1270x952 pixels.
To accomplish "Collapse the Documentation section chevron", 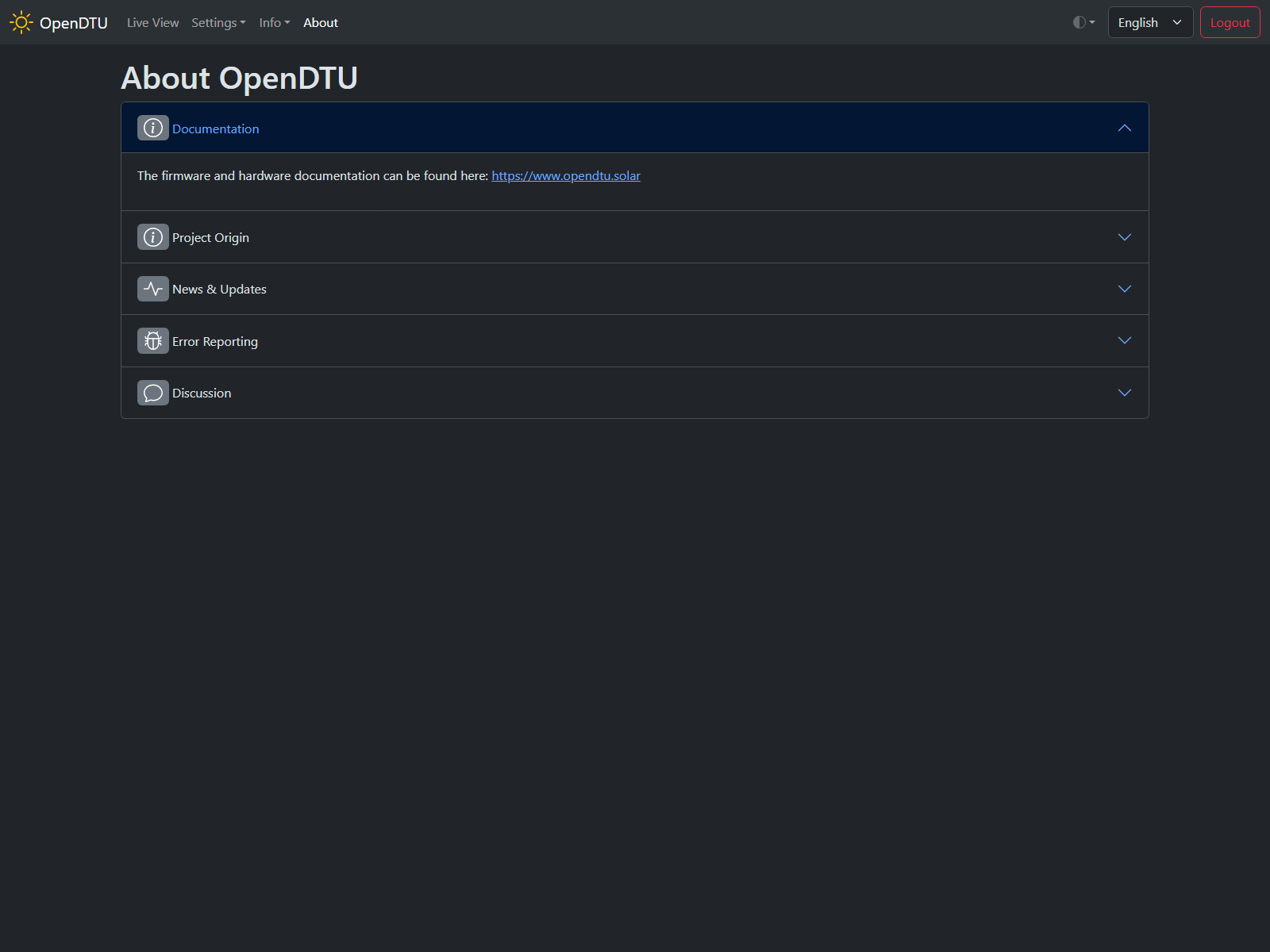I will (x=1125, y=128).
